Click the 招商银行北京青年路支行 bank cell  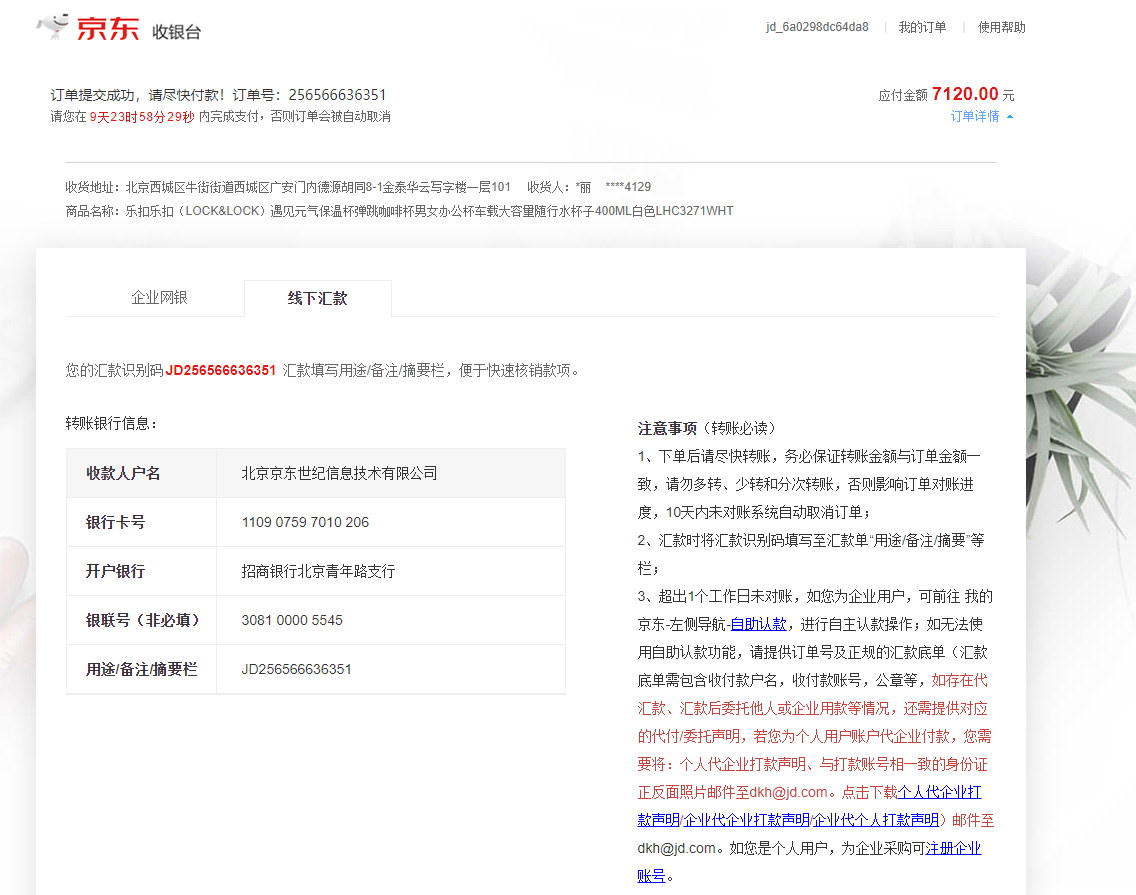click(x=318, y=571)
